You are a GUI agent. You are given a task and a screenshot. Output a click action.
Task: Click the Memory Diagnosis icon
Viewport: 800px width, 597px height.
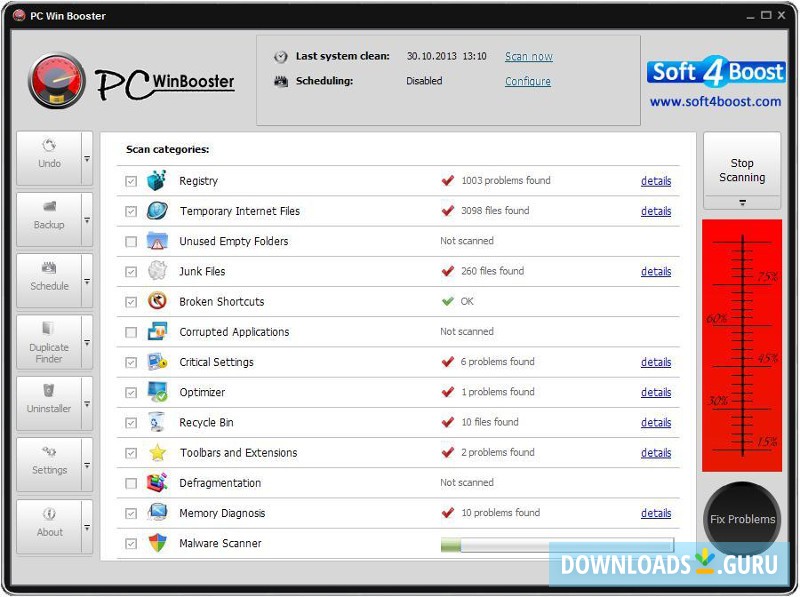tap(157, 513)
